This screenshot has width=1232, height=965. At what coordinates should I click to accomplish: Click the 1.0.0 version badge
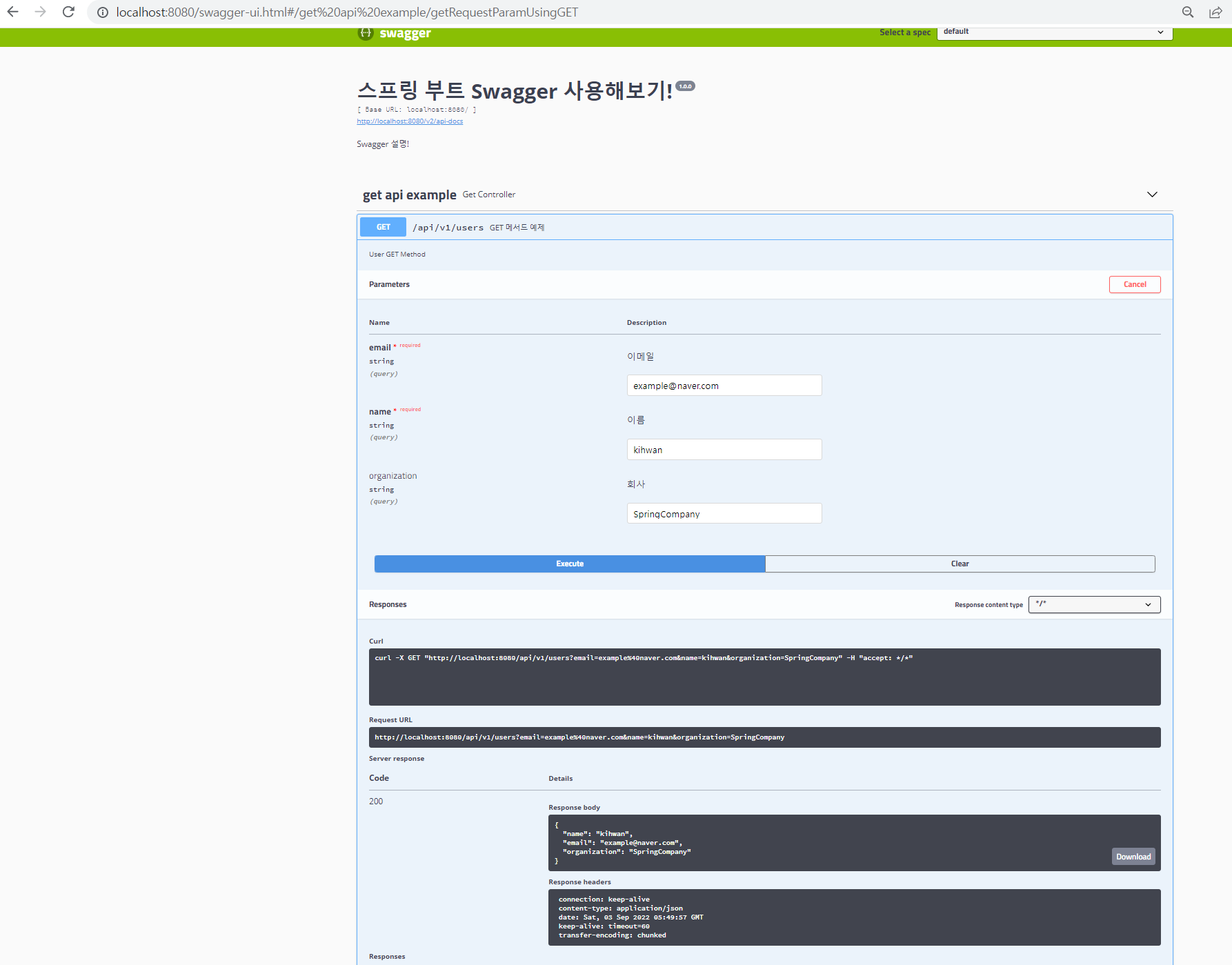point(685,86)
